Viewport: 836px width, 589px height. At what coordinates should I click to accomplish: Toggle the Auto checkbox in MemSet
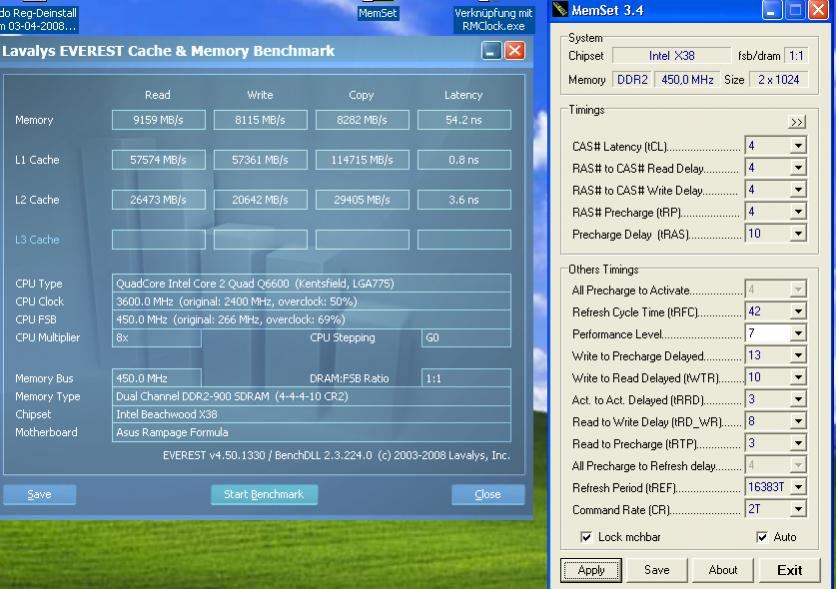(x=762, y=537)
